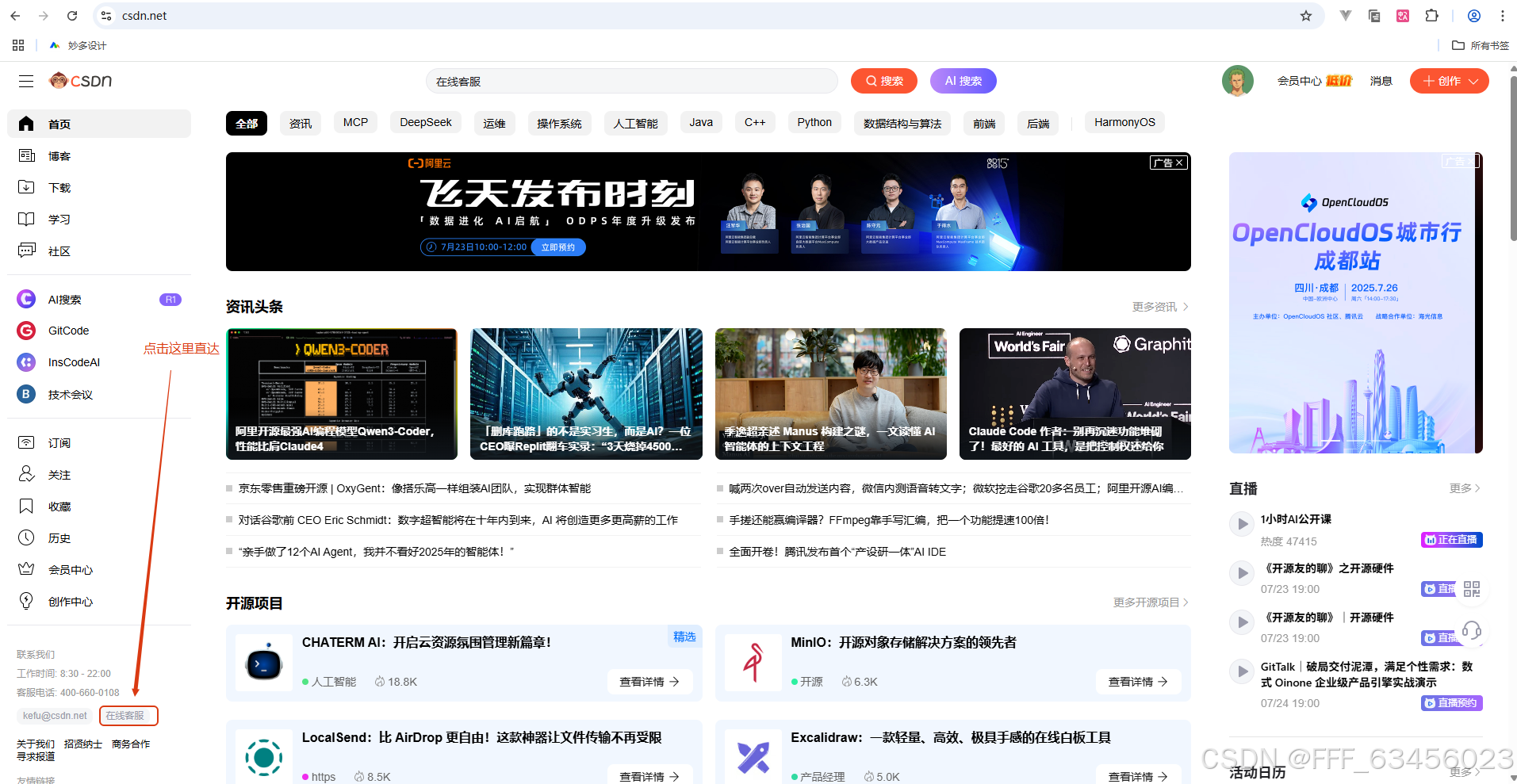Close the top banner ad

[1180, 163]
